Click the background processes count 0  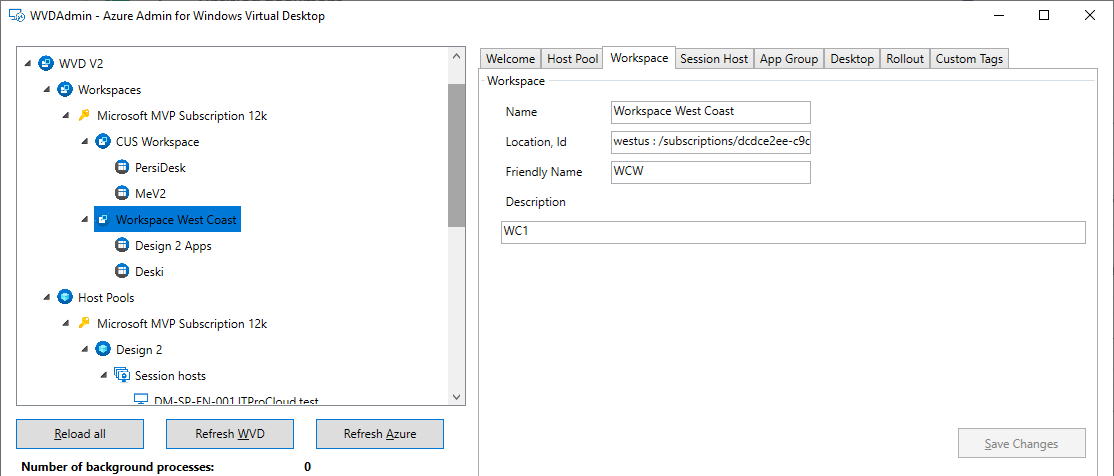point(308,467)
